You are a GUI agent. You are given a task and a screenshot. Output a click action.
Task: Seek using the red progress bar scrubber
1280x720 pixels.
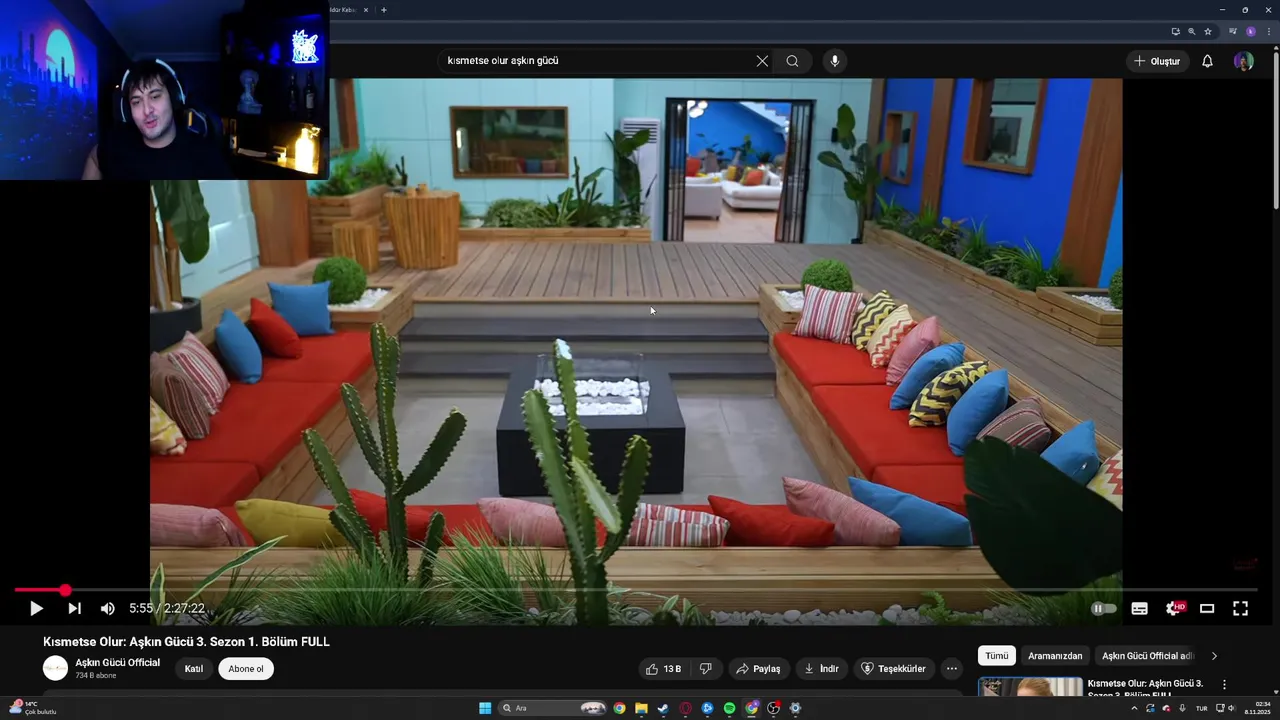point(65,591)
